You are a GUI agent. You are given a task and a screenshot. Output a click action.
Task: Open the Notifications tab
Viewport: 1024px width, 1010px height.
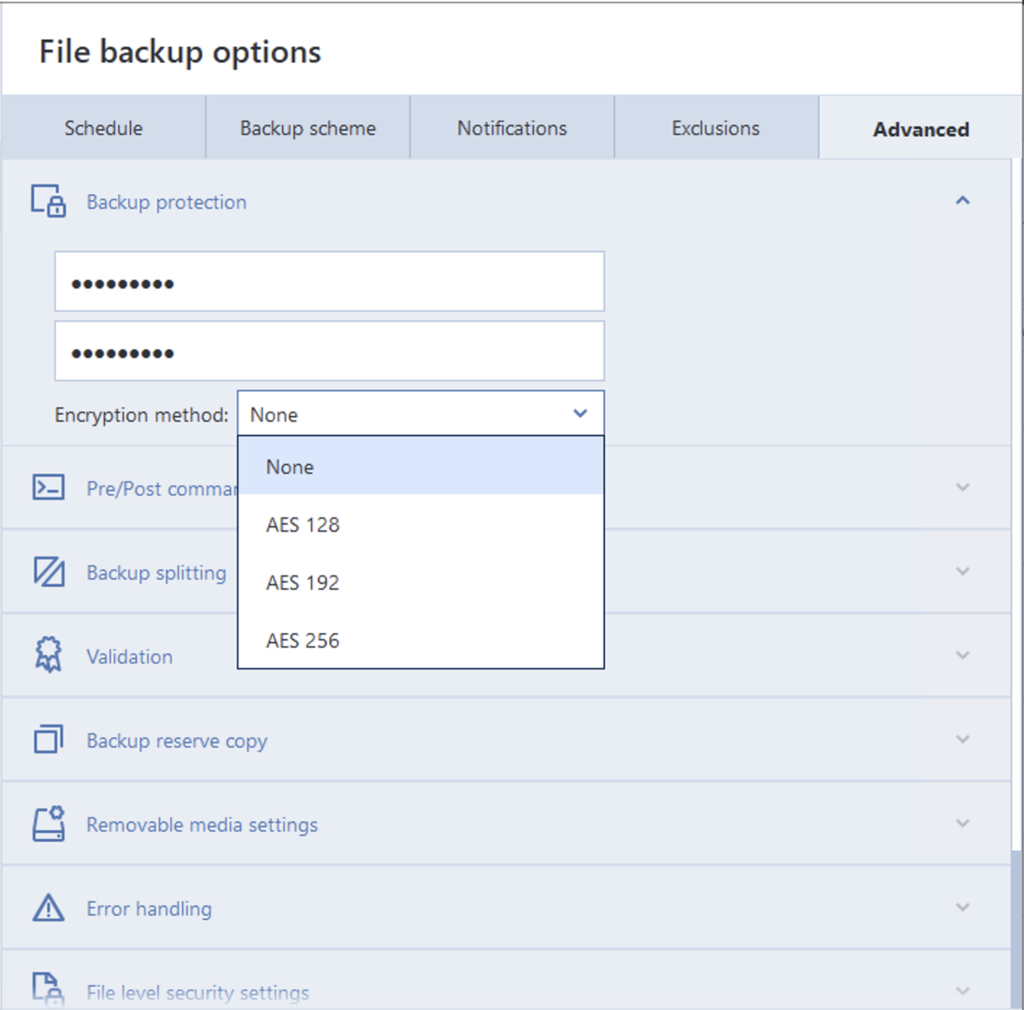tap(512, 127)
